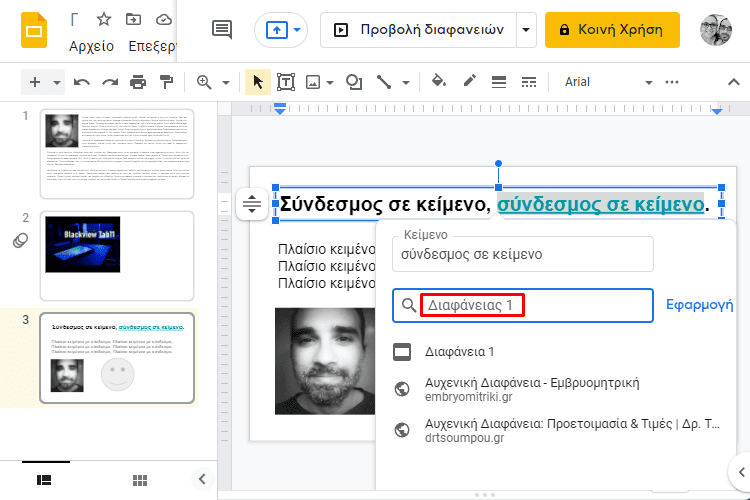The height and width of the screenshot is (500, 750).
Task: Open the Google Slides home logo
Action: tap(34, 31)
